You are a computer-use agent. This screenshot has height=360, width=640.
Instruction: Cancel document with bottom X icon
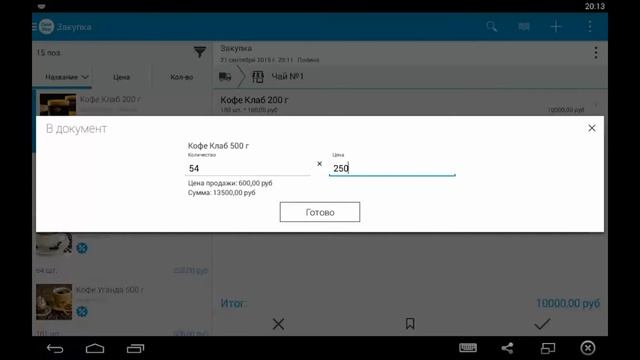[278, 324]
